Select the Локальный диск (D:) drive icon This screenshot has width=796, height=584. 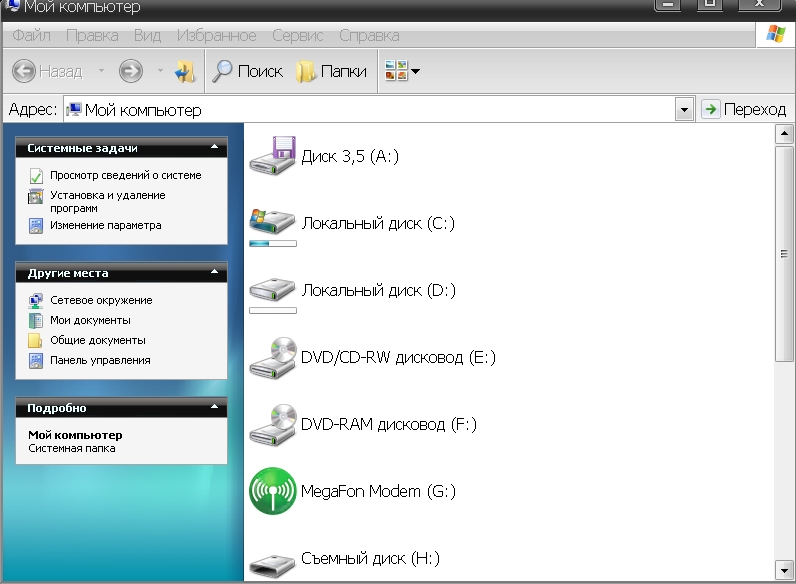point(273,288)
